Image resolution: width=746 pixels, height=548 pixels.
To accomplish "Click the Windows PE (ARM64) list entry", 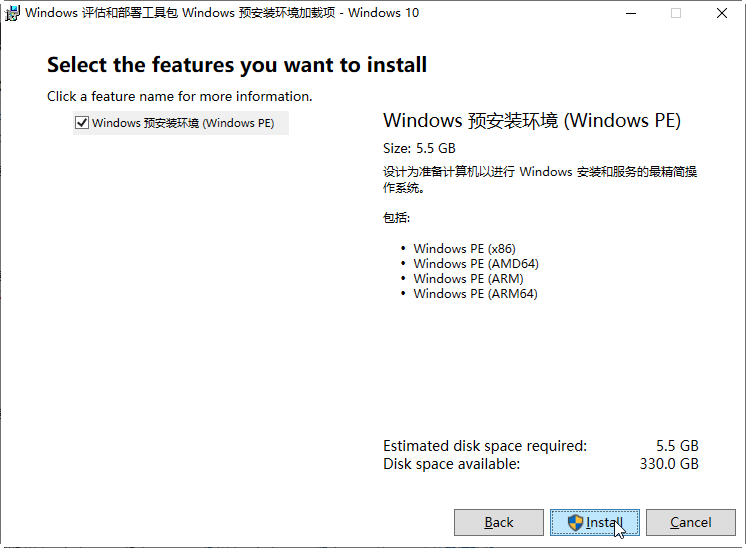I will [x=475, y=294].
